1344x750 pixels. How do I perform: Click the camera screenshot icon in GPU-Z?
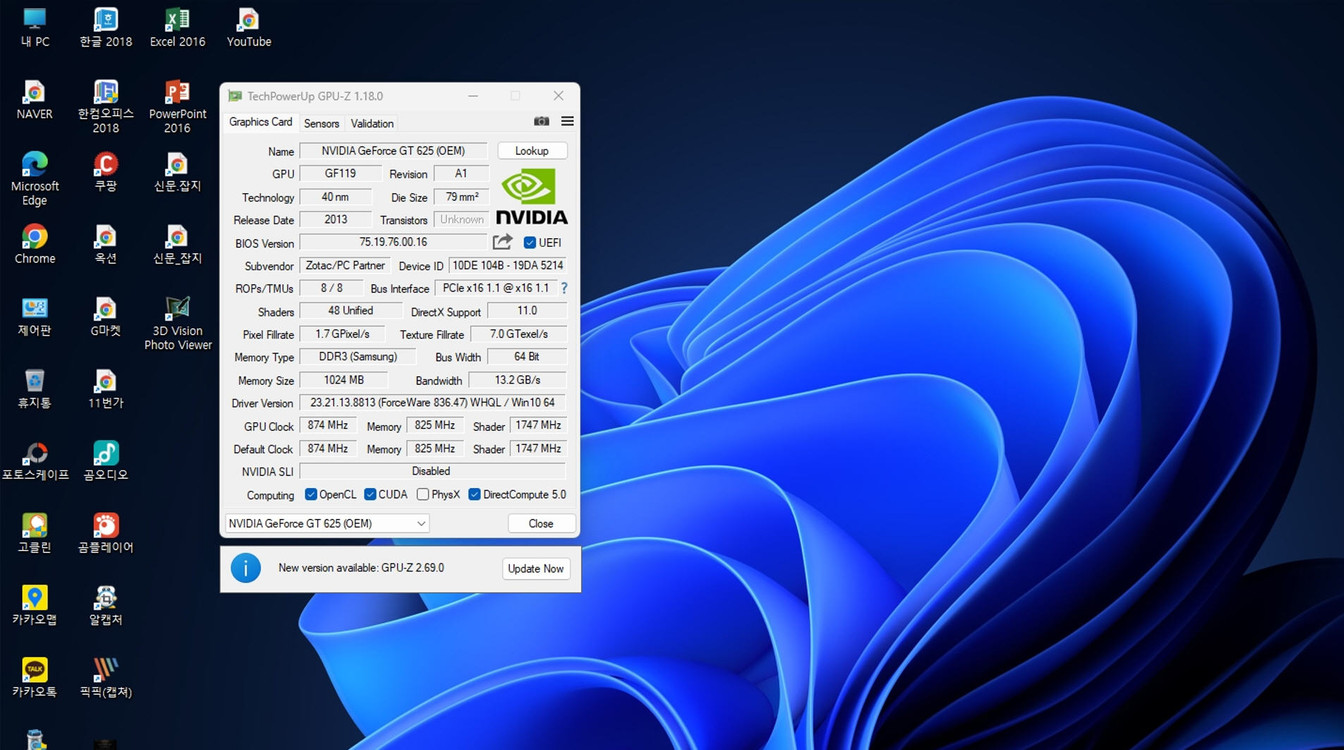click(x=541, y=120)
